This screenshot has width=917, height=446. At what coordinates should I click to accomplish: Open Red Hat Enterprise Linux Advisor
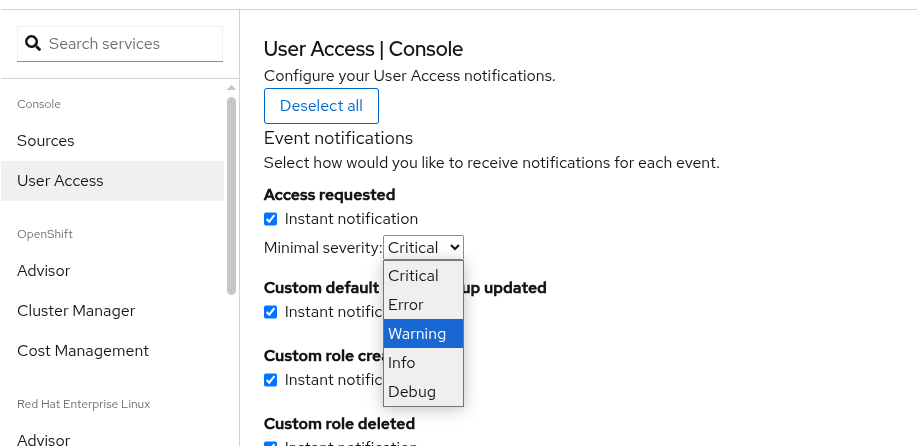click(x=43, y=439)
